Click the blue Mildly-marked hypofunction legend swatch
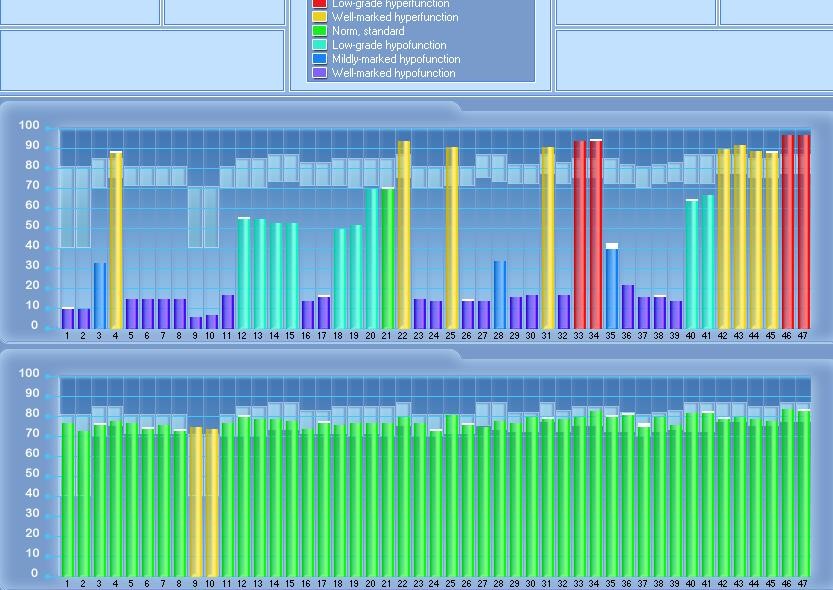833x590 pixels. pyautogui.click(x=320, y=59)
